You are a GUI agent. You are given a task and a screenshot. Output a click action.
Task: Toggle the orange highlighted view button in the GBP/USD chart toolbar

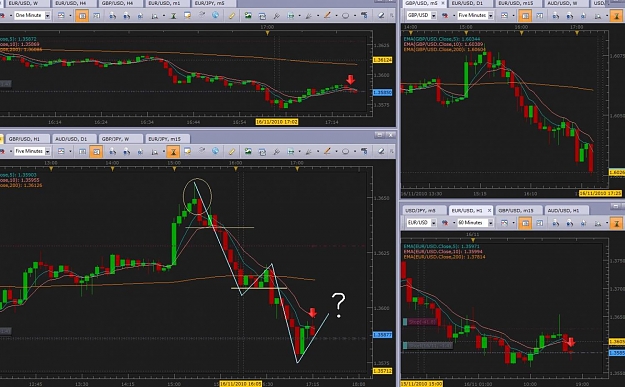pos(525,16)
